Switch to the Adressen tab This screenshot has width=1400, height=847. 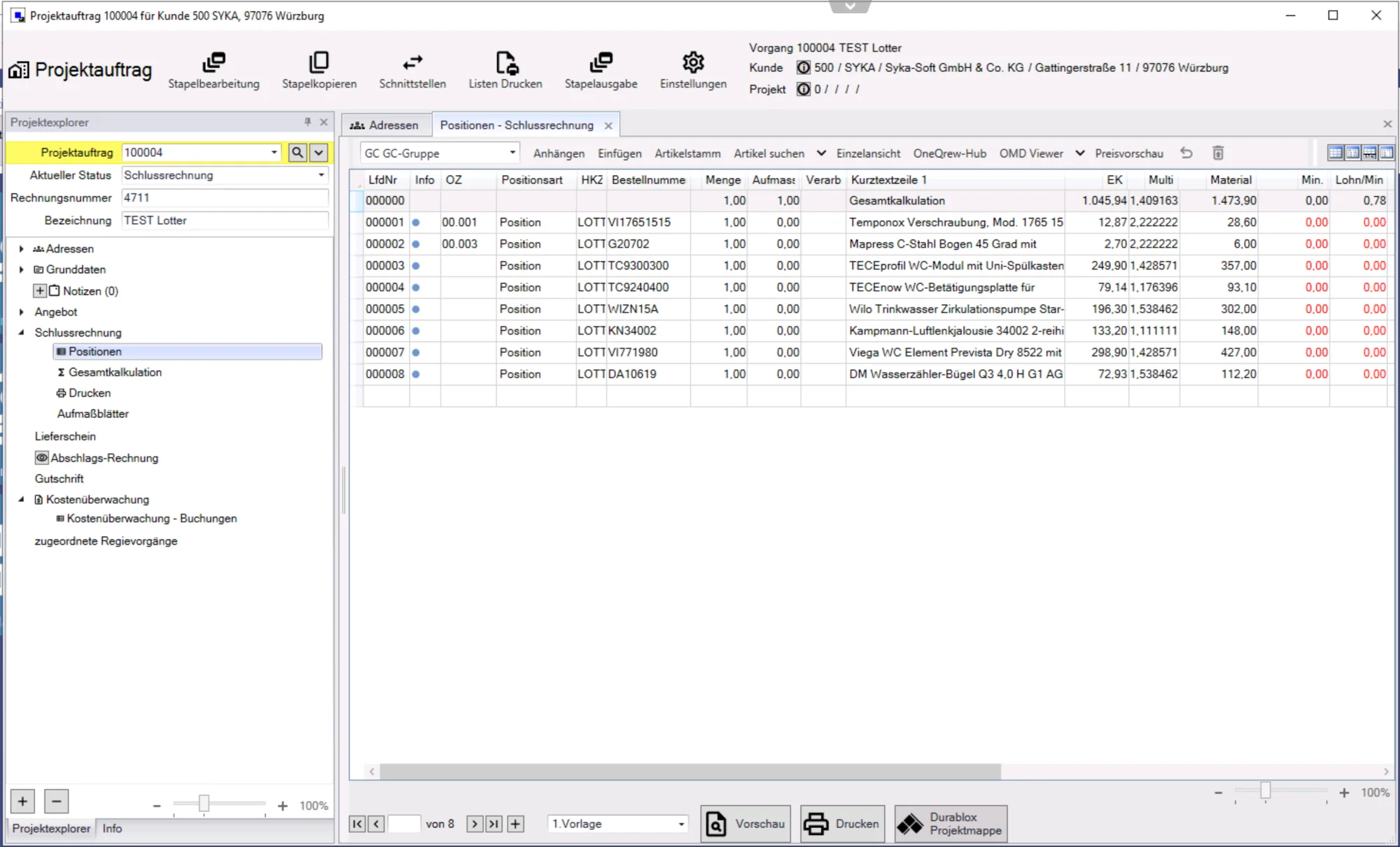click(x=385, y=125)
